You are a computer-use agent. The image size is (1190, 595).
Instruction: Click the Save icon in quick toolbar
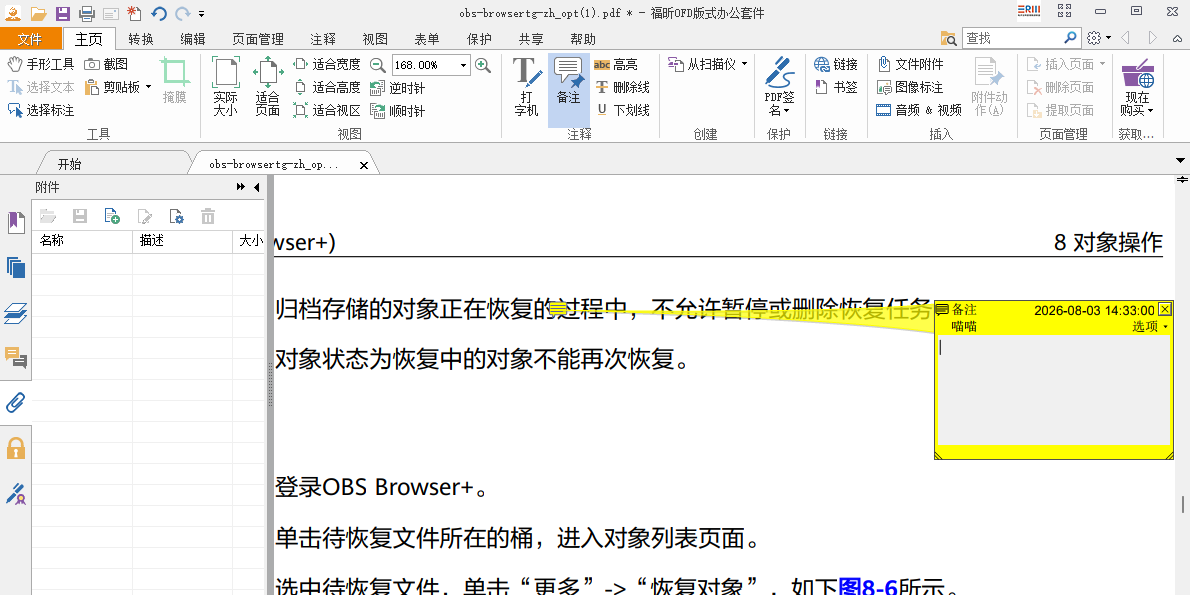point(63,13)
